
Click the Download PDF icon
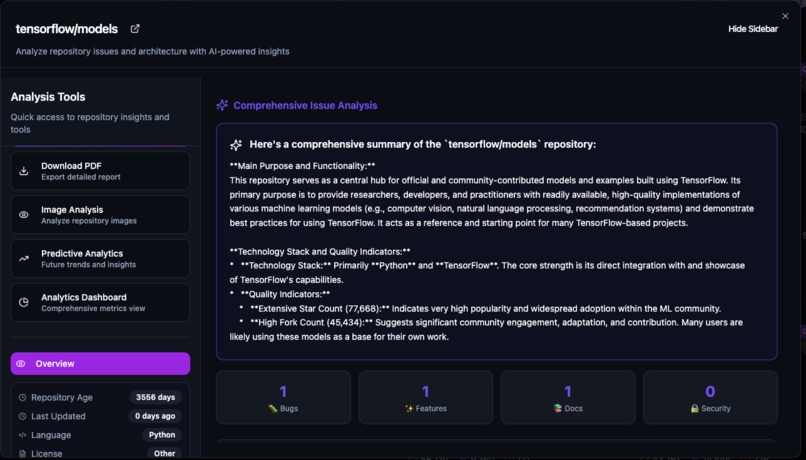point(24,171)
